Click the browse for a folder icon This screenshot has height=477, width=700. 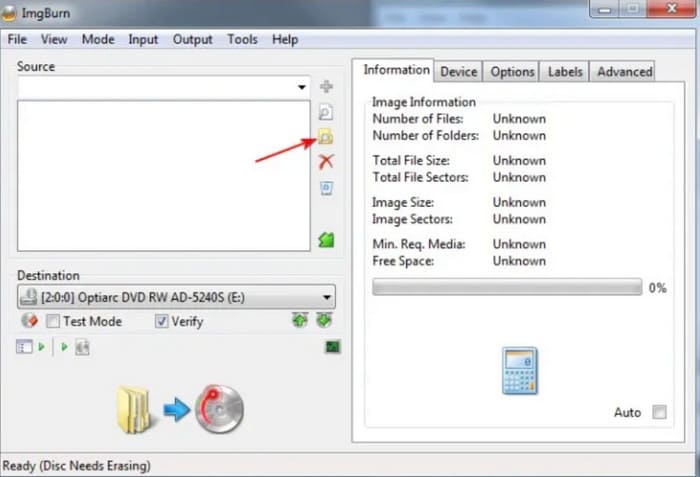[326, 136]
